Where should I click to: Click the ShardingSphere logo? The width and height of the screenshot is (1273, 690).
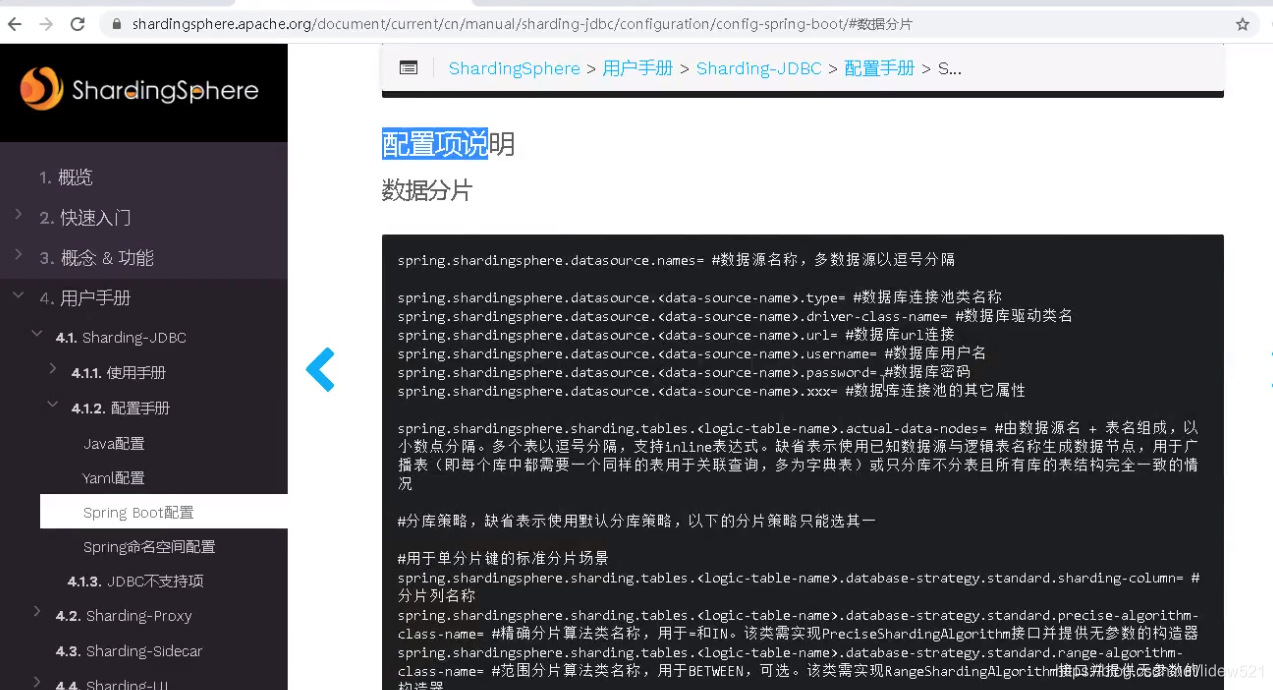140,90
